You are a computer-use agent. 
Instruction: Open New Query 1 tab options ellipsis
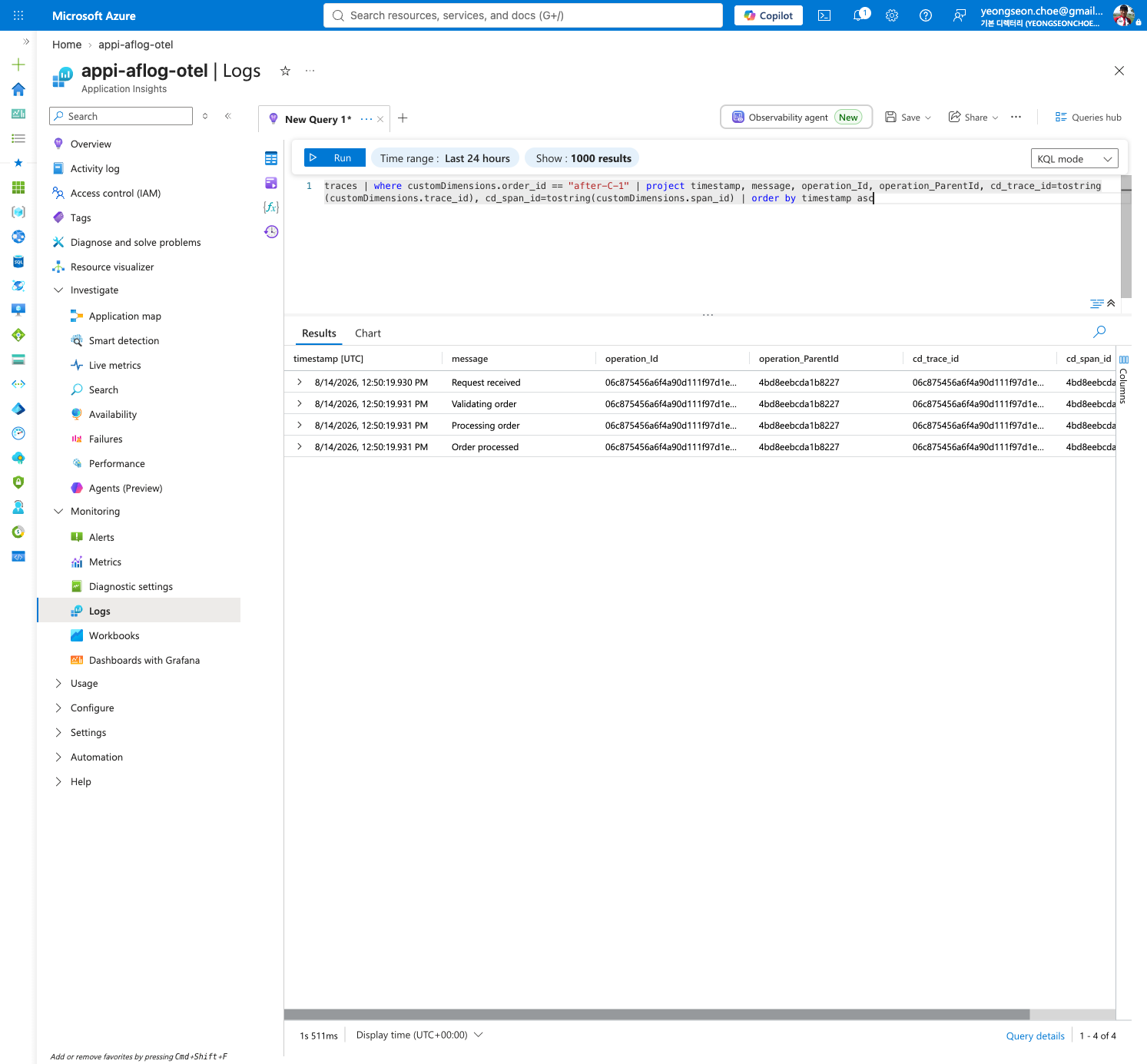[366, 119]
